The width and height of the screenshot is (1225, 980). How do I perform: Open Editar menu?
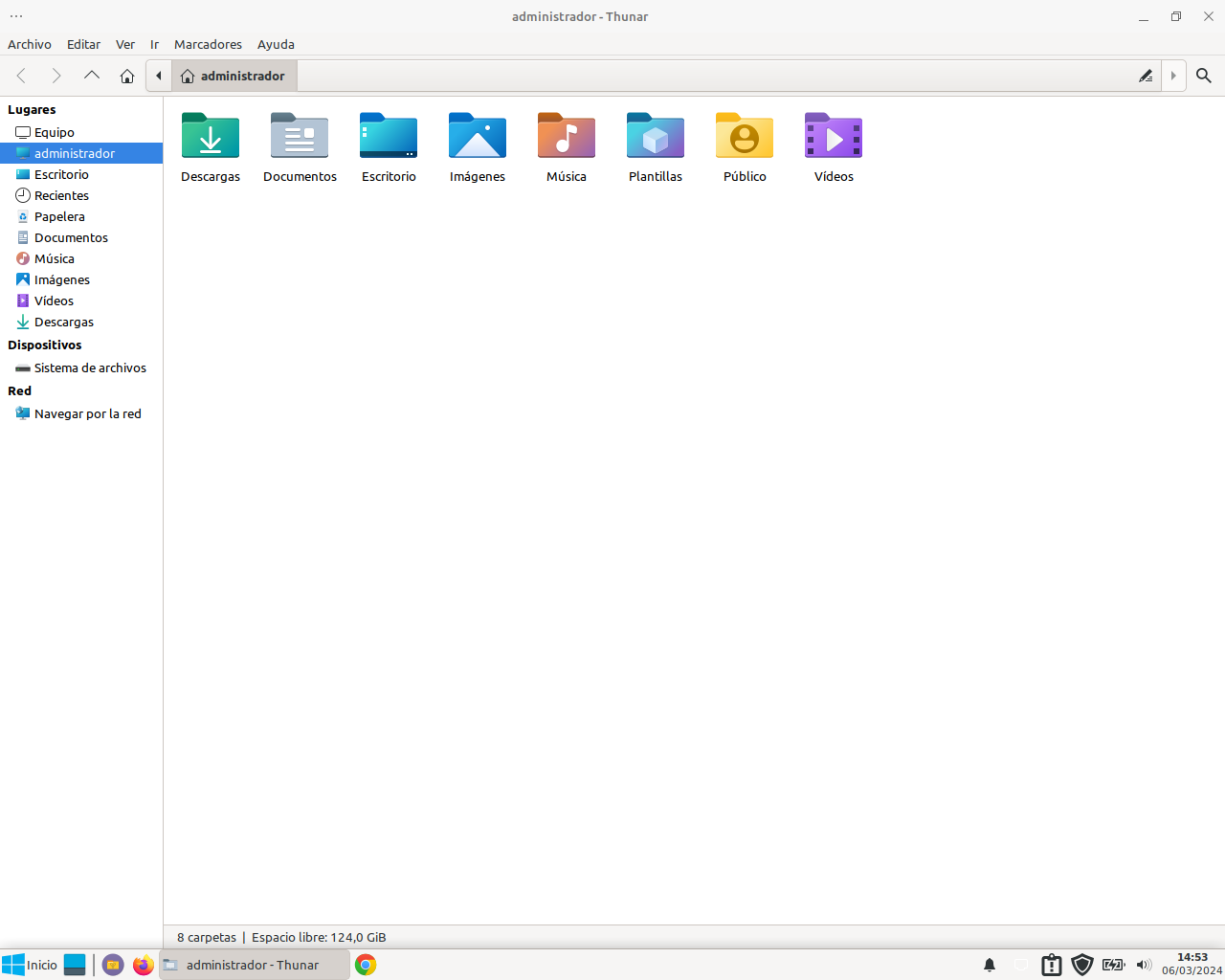[83, 44]
